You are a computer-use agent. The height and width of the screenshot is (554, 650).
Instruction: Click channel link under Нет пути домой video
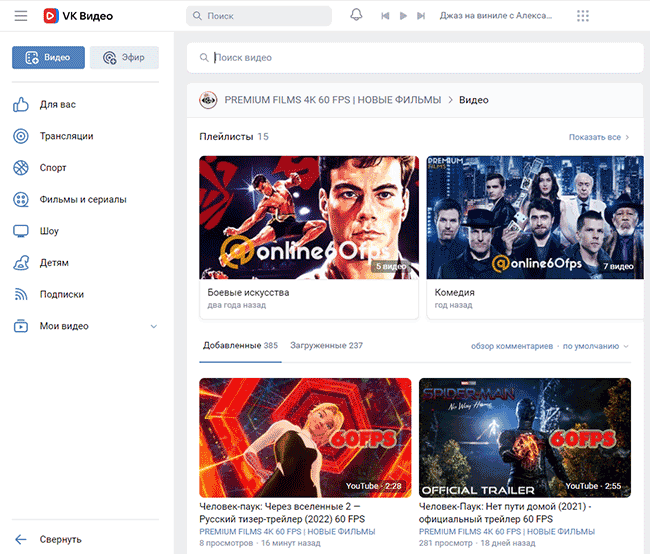[x=507, y=532]
